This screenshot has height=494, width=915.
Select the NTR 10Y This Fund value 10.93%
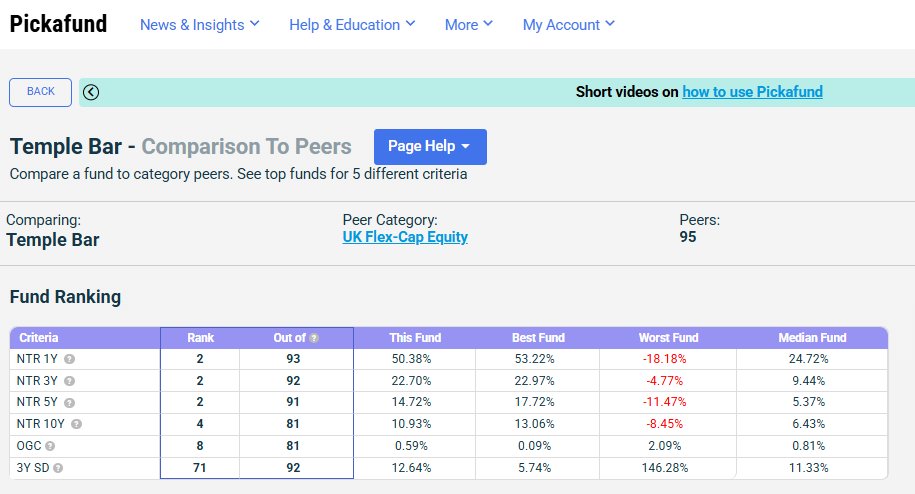point(411,424)
